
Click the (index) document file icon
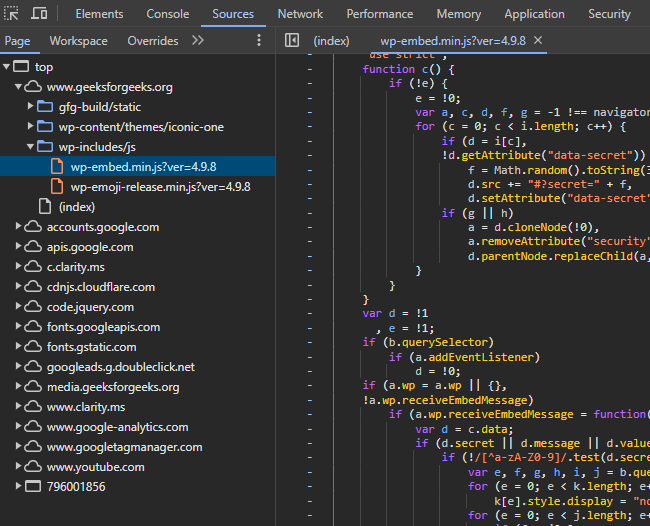tap(45, 206)
